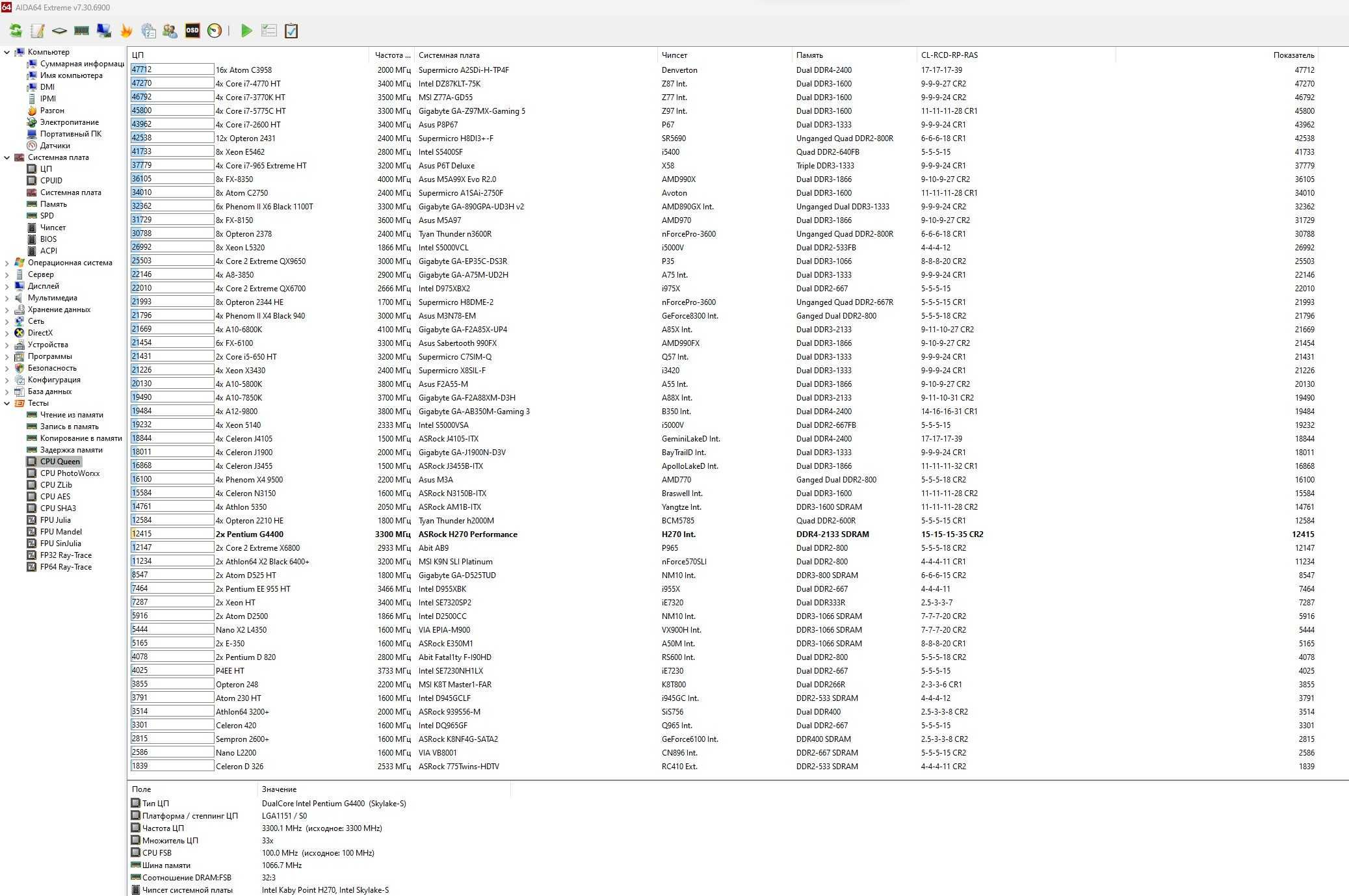This screenshot has width=1349, height=896.
Task: Open CPUID panel via chip toolbar icon
Action: click(59, 31)
